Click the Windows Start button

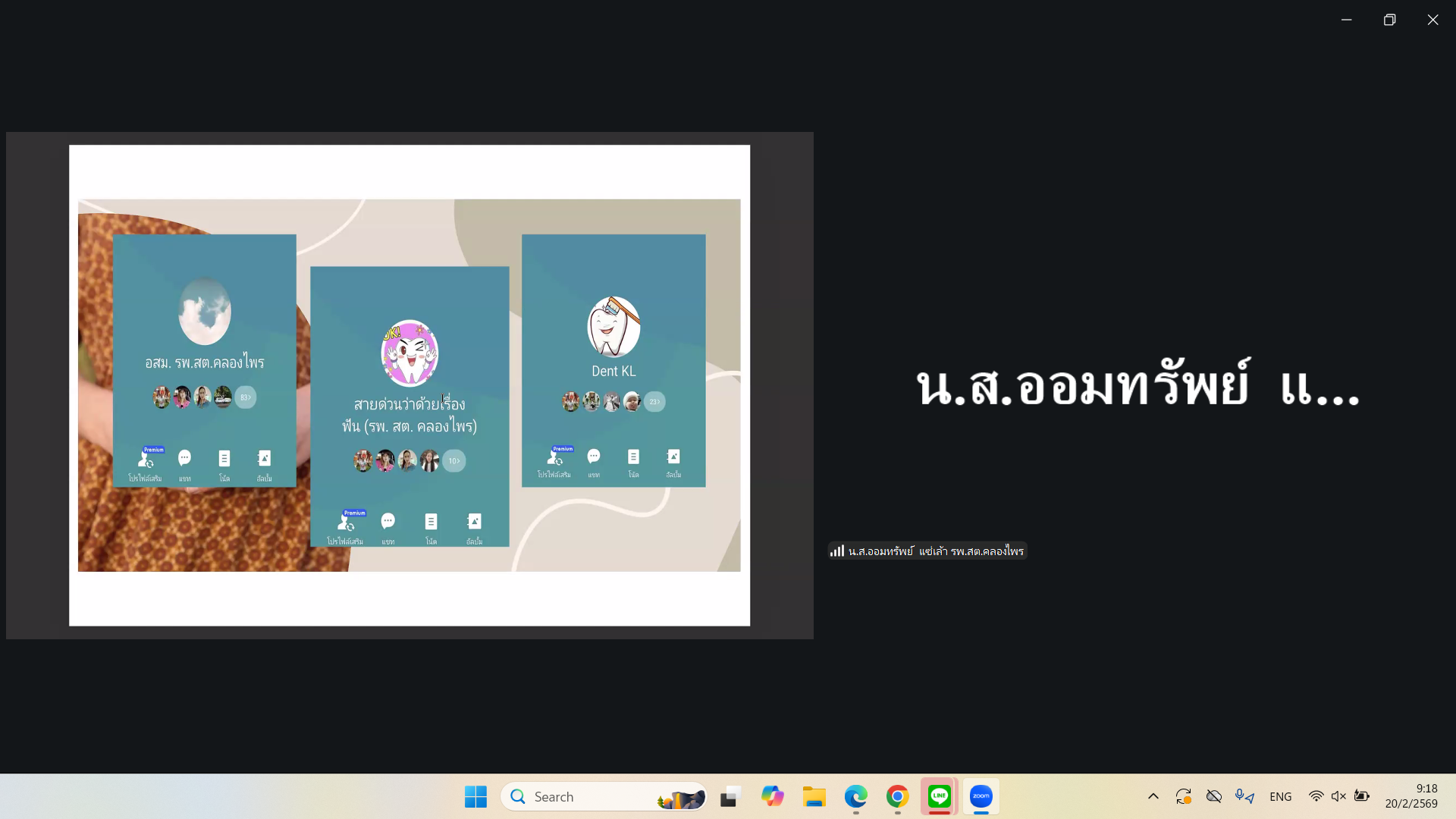point(475,796)
